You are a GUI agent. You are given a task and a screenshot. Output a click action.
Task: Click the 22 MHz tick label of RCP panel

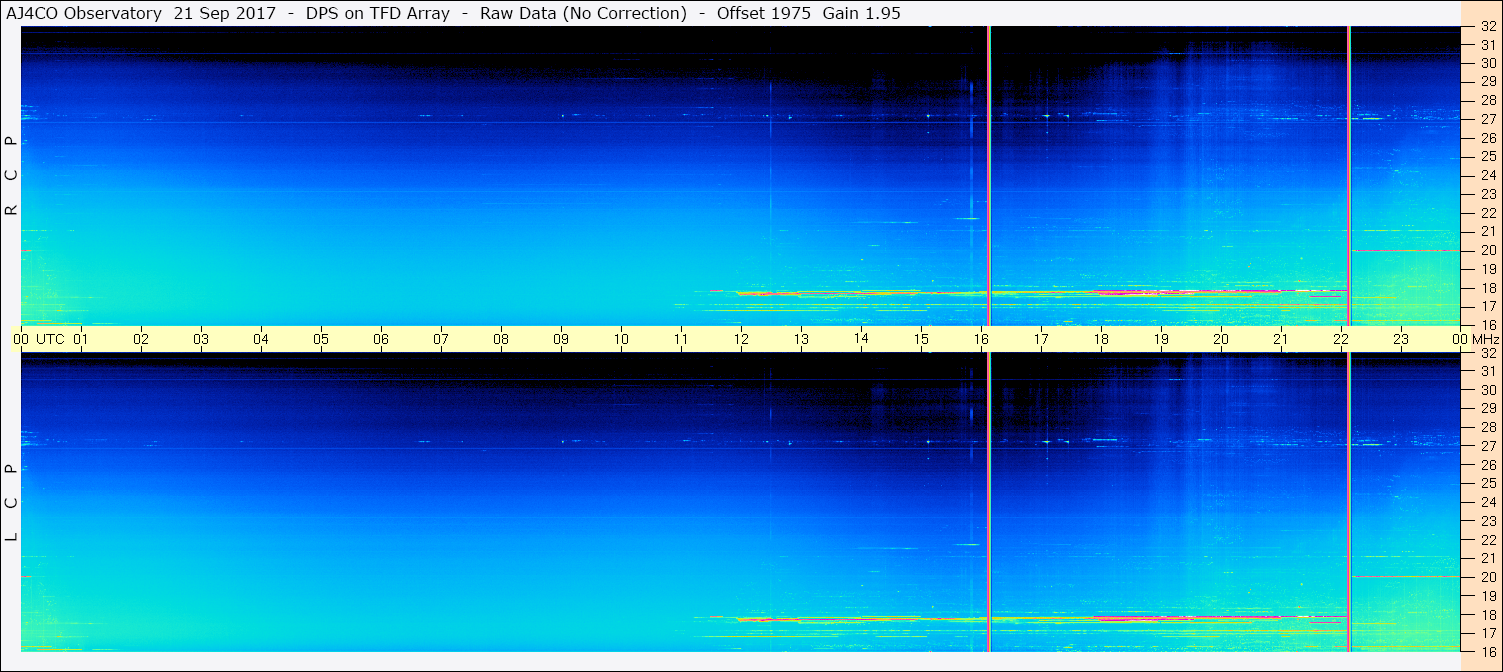pyautogui.click(x=1488, y=213)
